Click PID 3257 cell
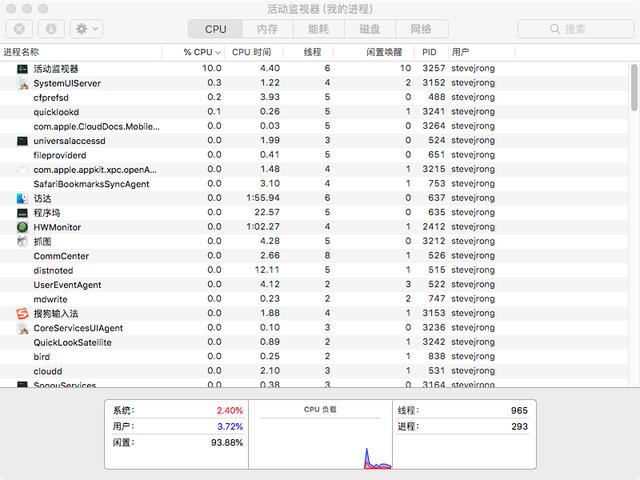Viewport: 640px width, 480px height. tap(433, 68)
